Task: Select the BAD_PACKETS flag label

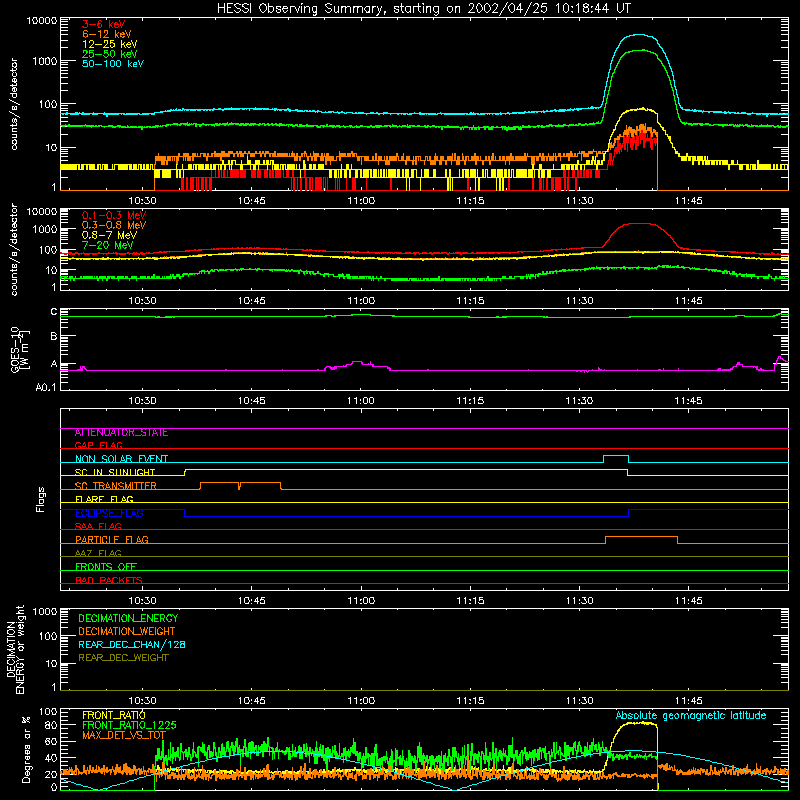Action: tap(109, 580)
